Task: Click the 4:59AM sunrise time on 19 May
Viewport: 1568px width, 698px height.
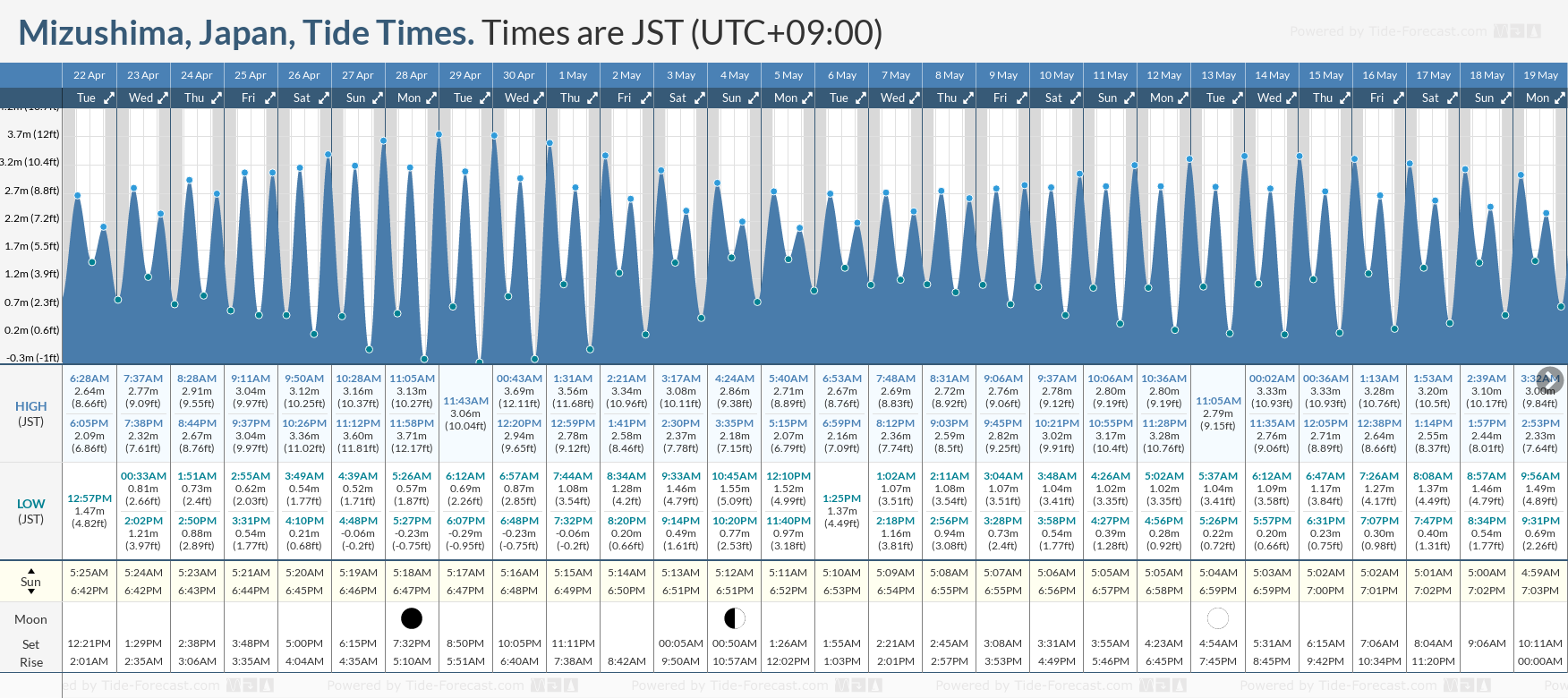Action: [1540, 573]
